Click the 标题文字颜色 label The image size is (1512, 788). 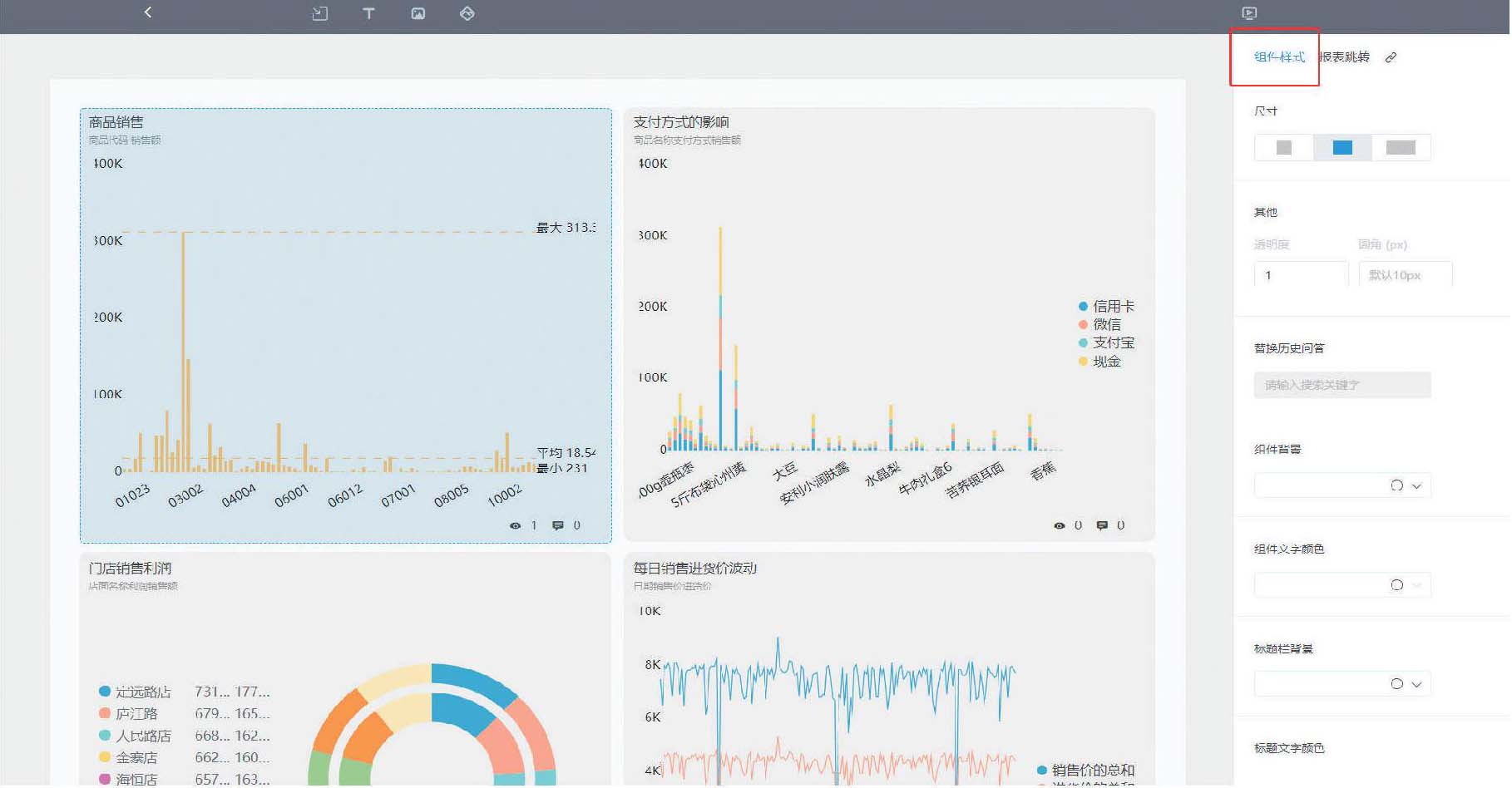tap(1289, 749)
